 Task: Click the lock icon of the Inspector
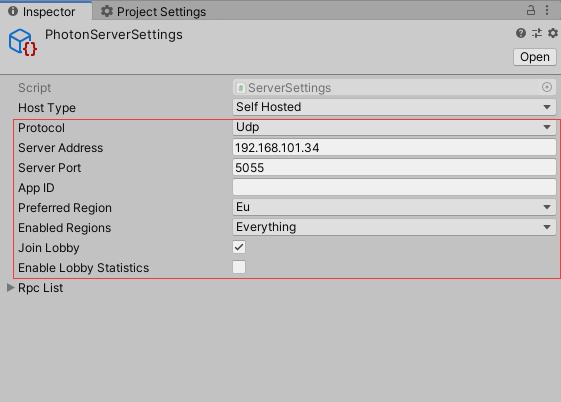coord(531,10)
